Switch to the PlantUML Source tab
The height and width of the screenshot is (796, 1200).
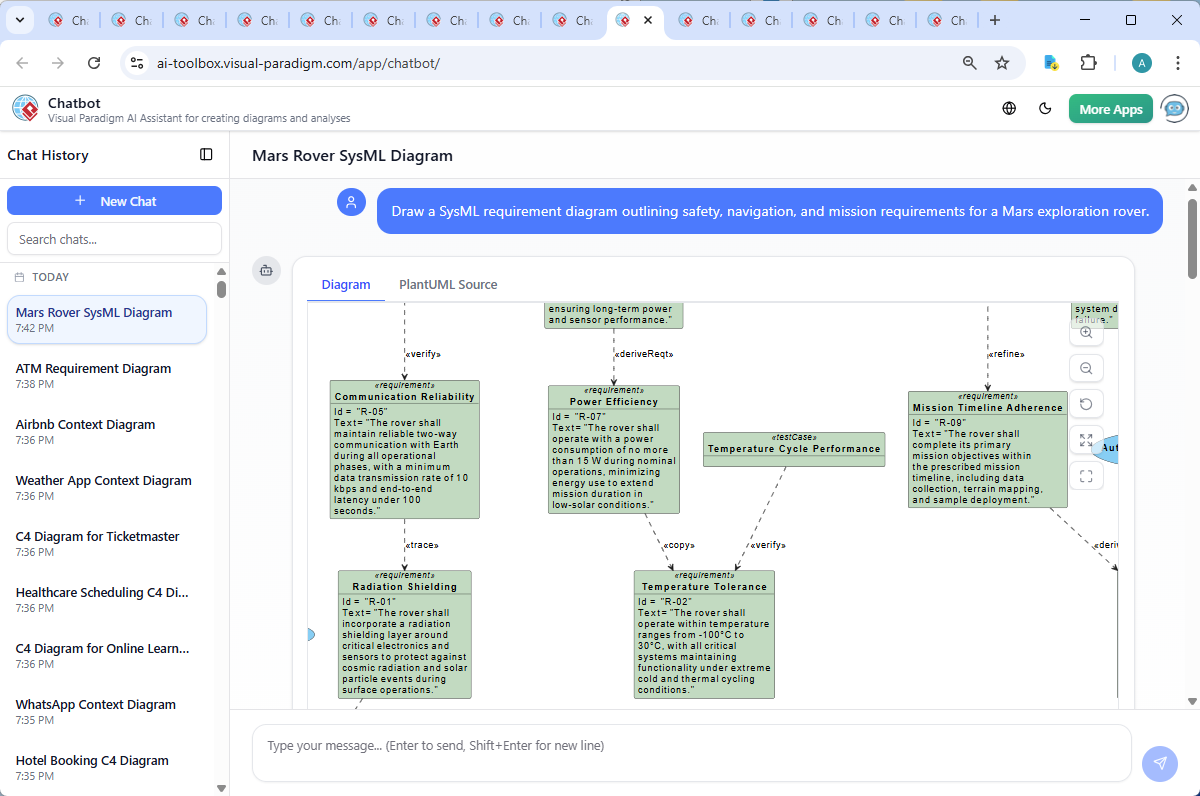point(448,284)
